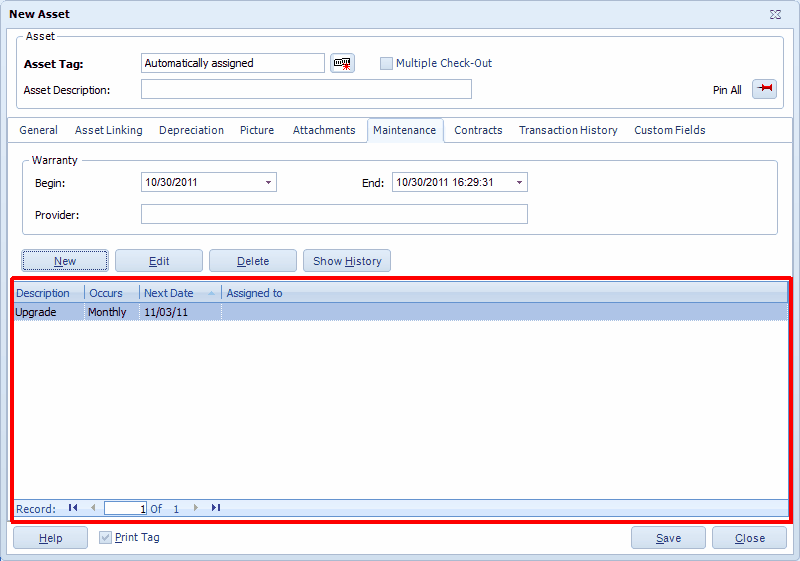This screenshot has width=800, height=561.
Task: Switch to the Custom Fields tab
Action: (670, 130)
